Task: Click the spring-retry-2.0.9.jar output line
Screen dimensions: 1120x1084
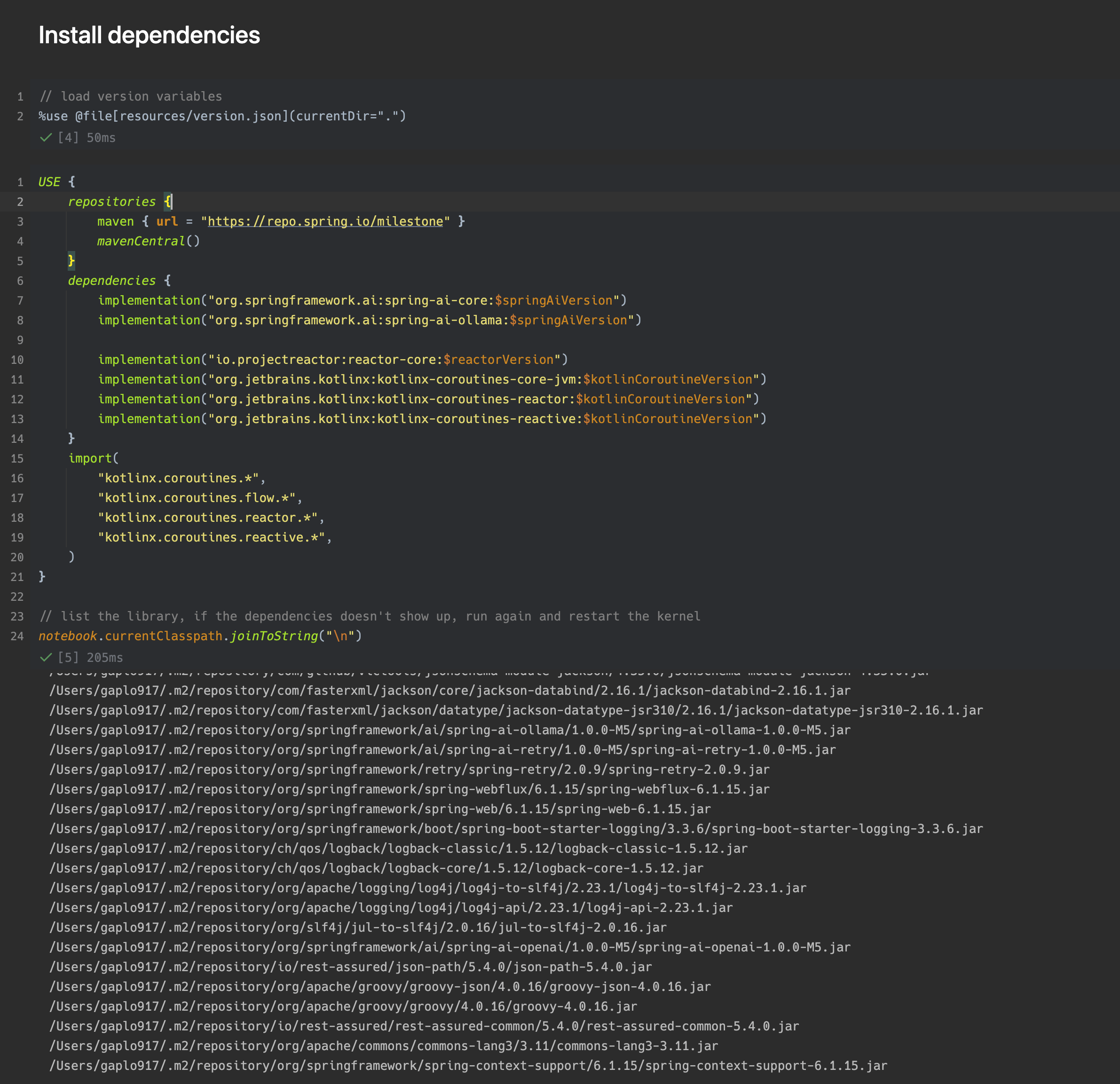Action: click(x=409, y=770)
